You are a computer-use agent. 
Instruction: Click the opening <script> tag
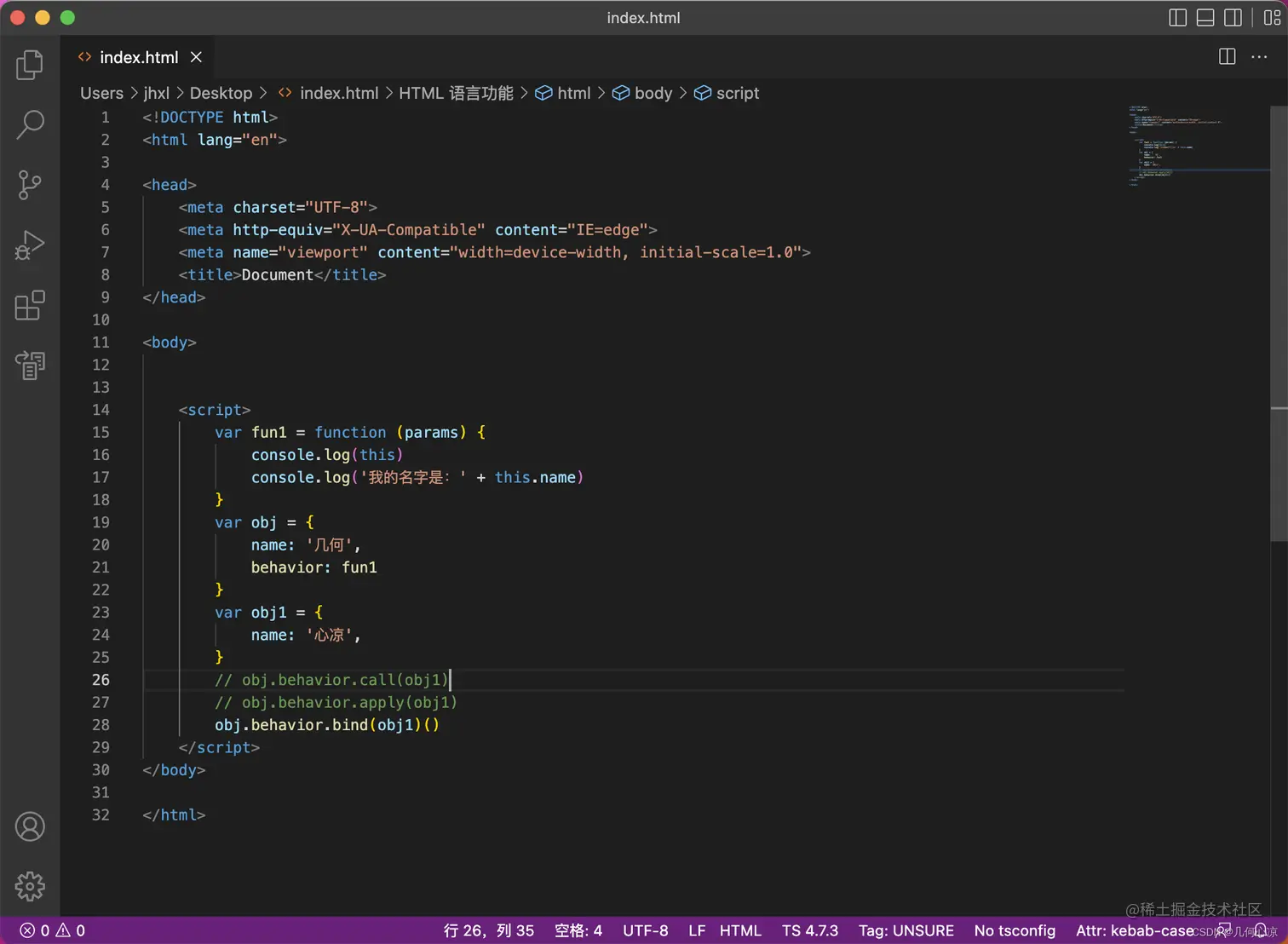215,410
